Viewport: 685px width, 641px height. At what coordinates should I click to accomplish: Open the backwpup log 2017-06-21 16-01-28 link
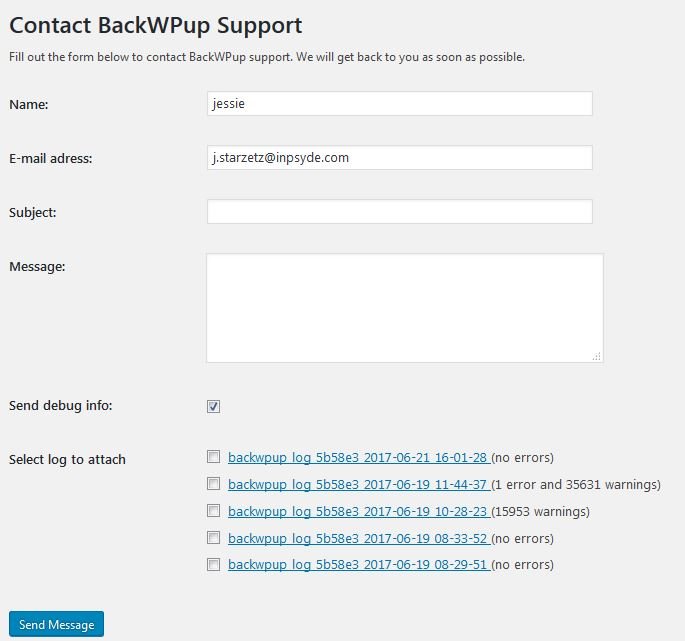(x=357, y=458)
